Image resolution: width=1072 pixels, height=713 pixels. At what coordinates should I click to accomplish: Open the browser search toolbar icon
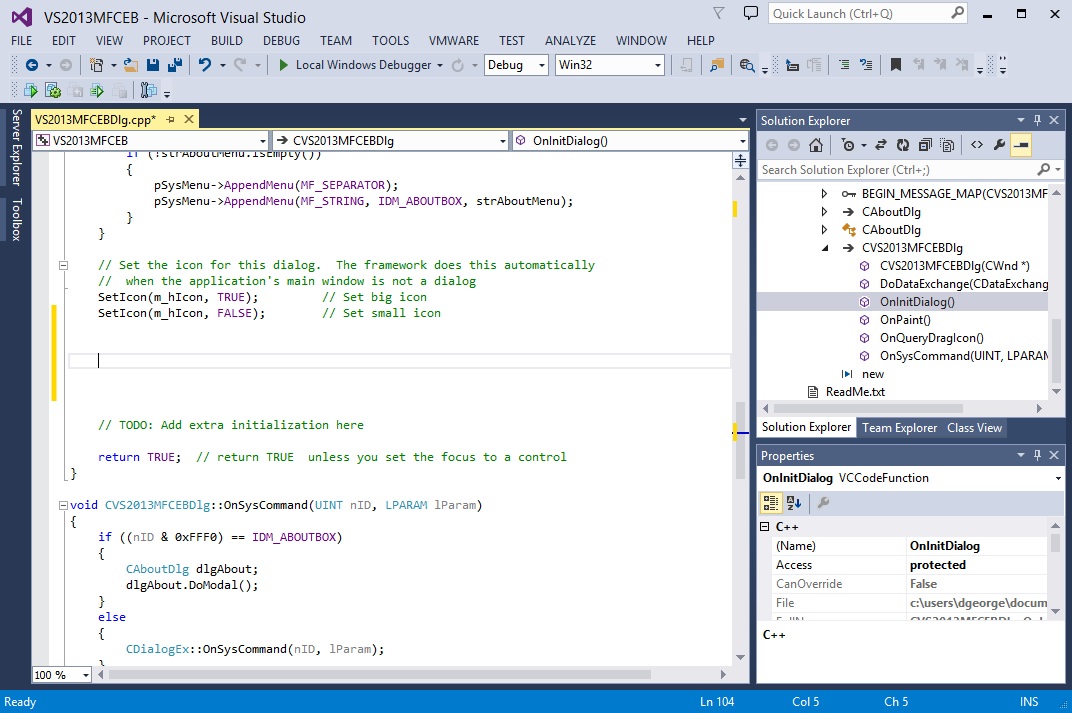(x=747, y=66)
